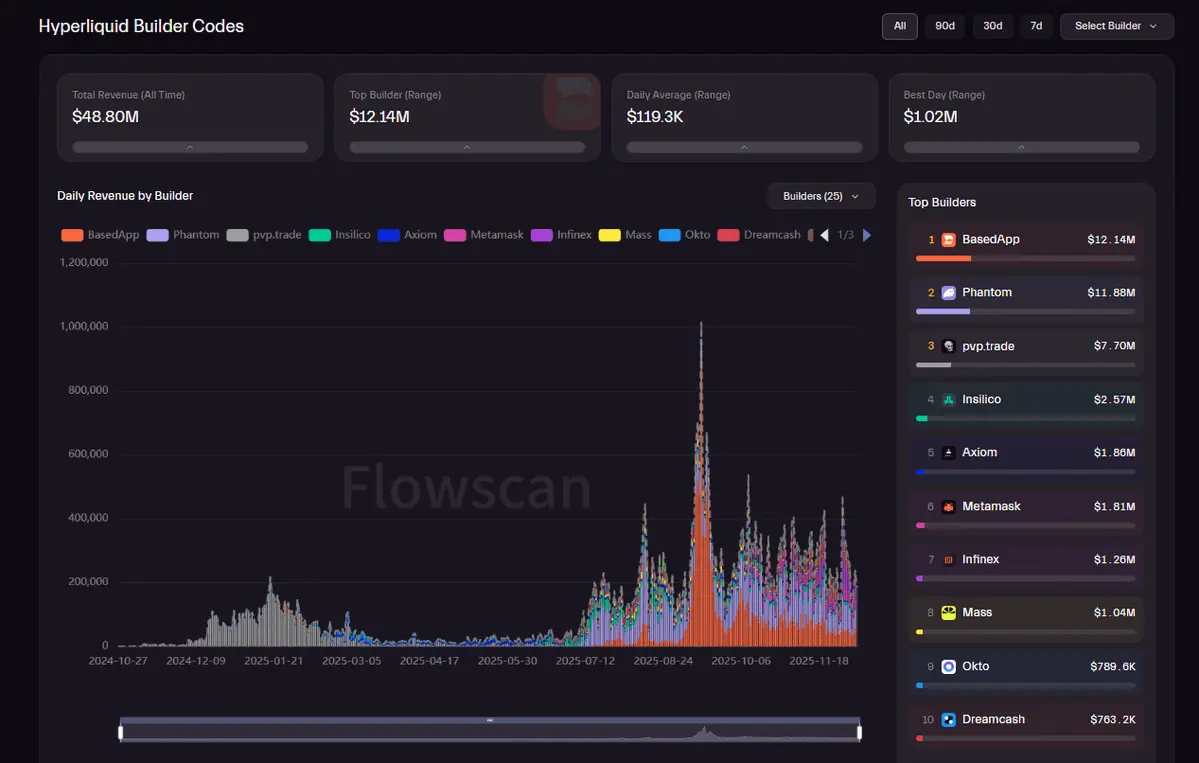Click the Top Builder card logo thumbnail

point(572,101)
